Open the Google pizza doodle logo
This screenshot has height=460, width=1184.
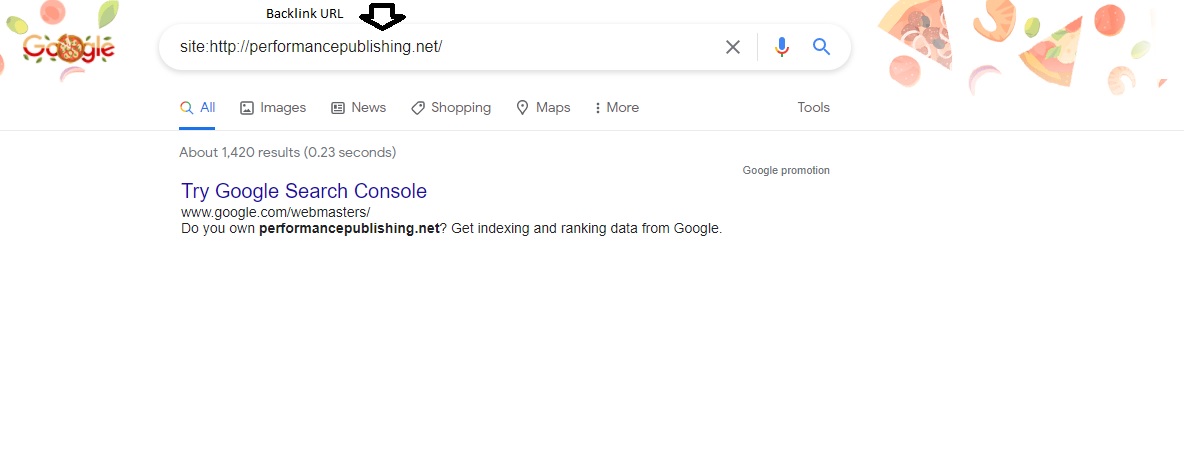(x=69, y=47)
